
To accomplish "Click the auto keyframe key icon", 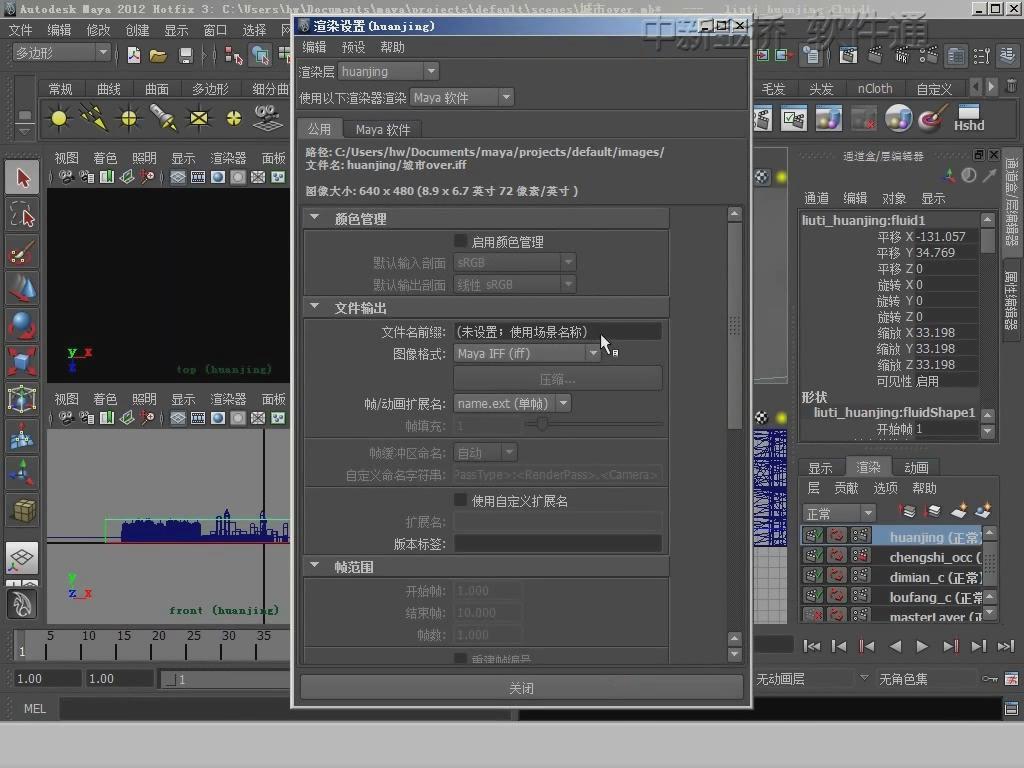I will click(x=989, y=679).
